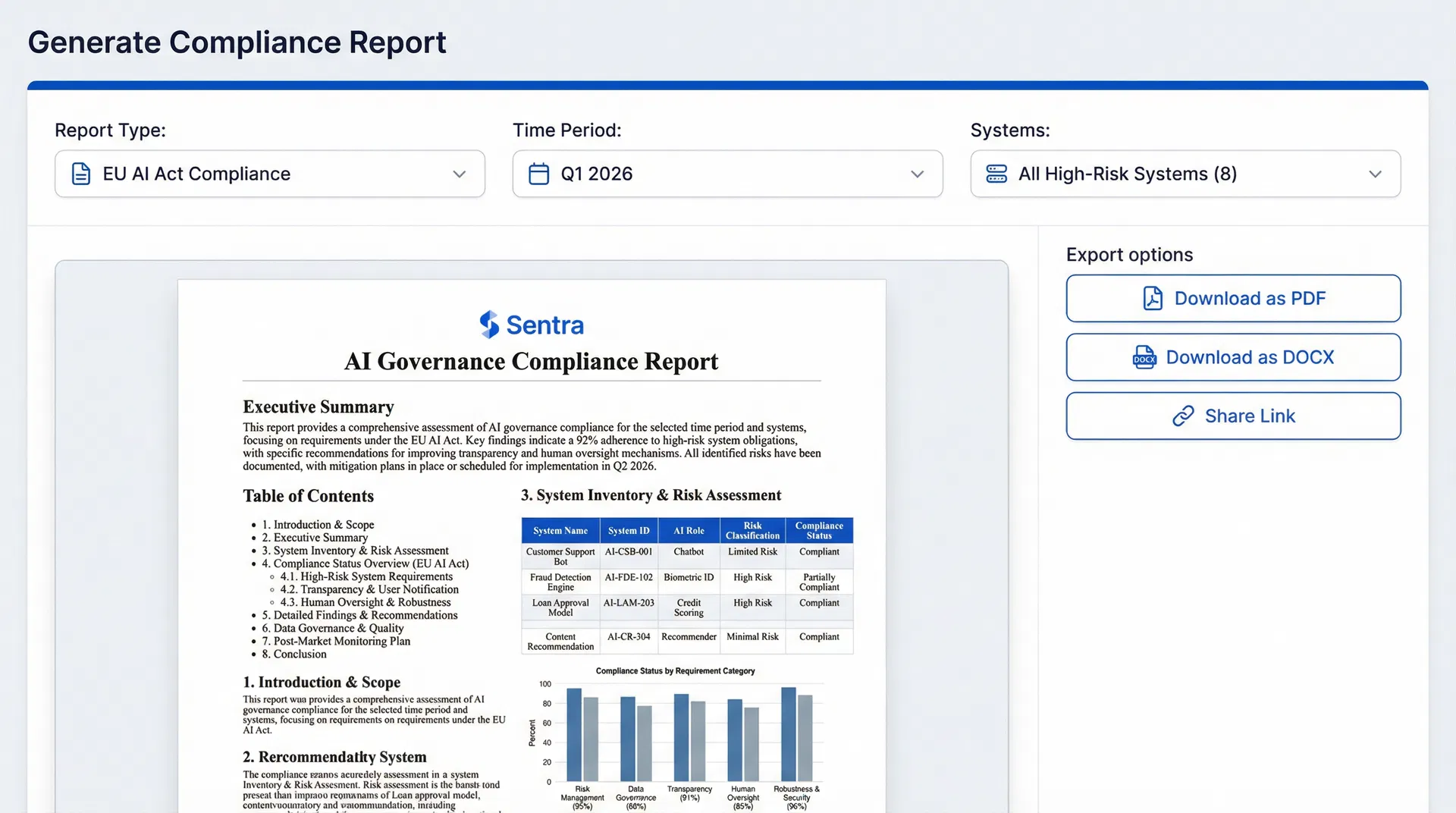Select the EU AI Act Compliance value
This screenshot has height=813, width=1456.
click(x=196, y=174)
